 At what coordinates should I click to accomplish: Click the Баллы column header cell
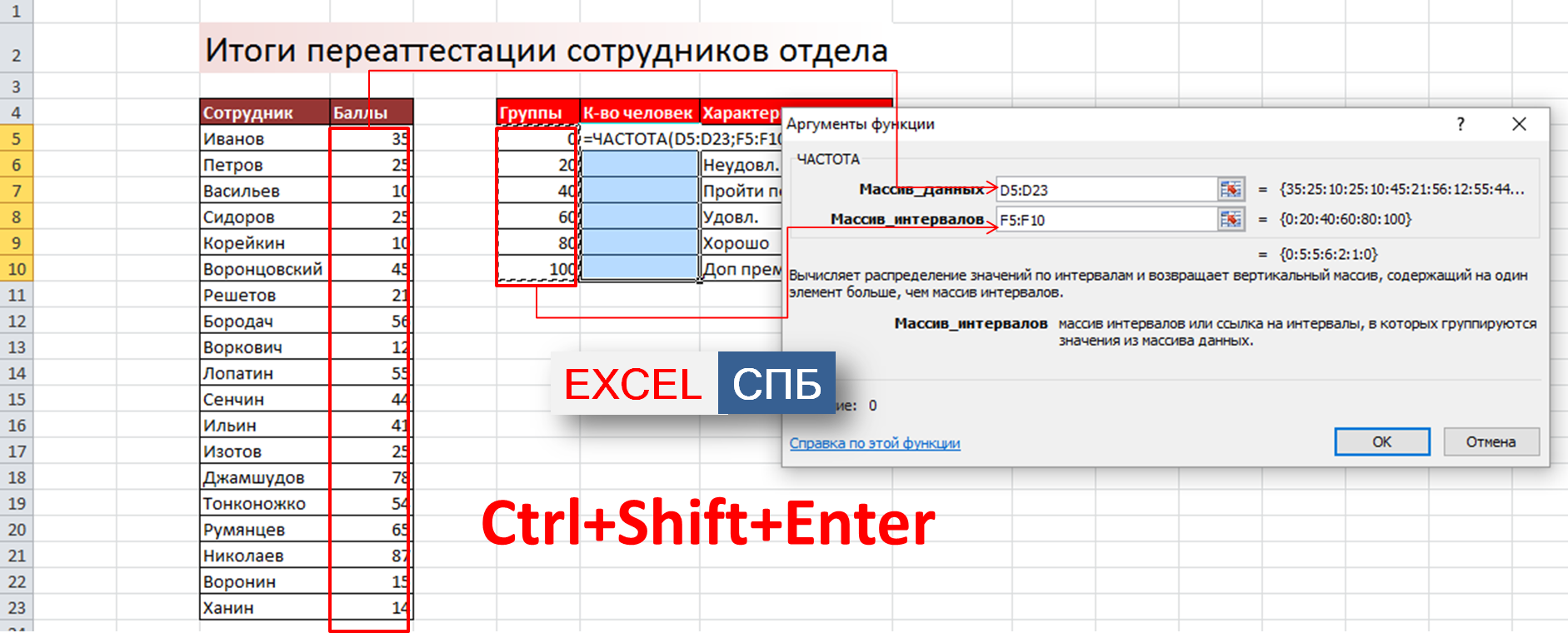point(371,112)
